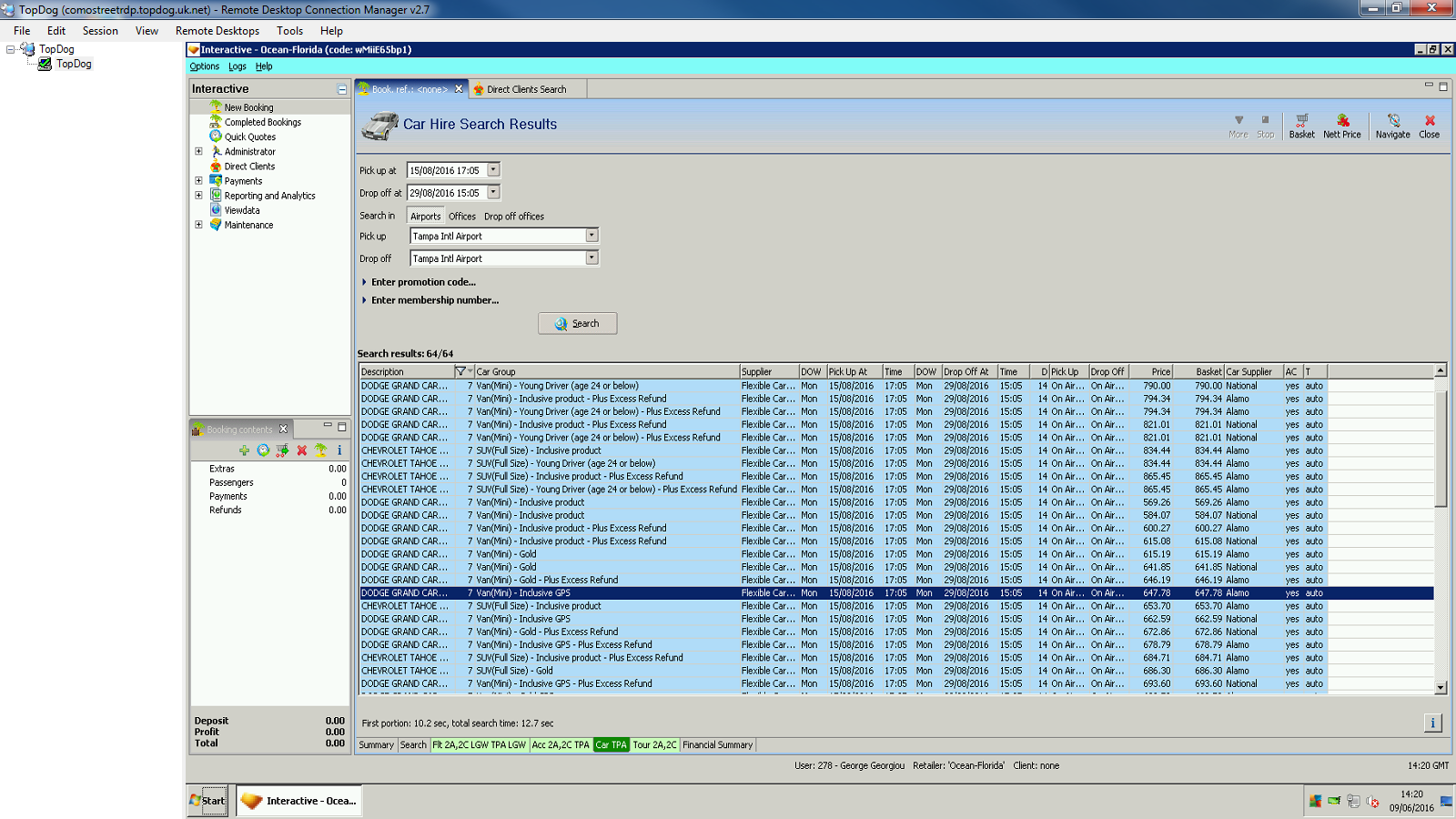The width and height of the screenshot is (1456, 819).
Task: Click the Nett Price toolbar icon
Action: 1341,126
